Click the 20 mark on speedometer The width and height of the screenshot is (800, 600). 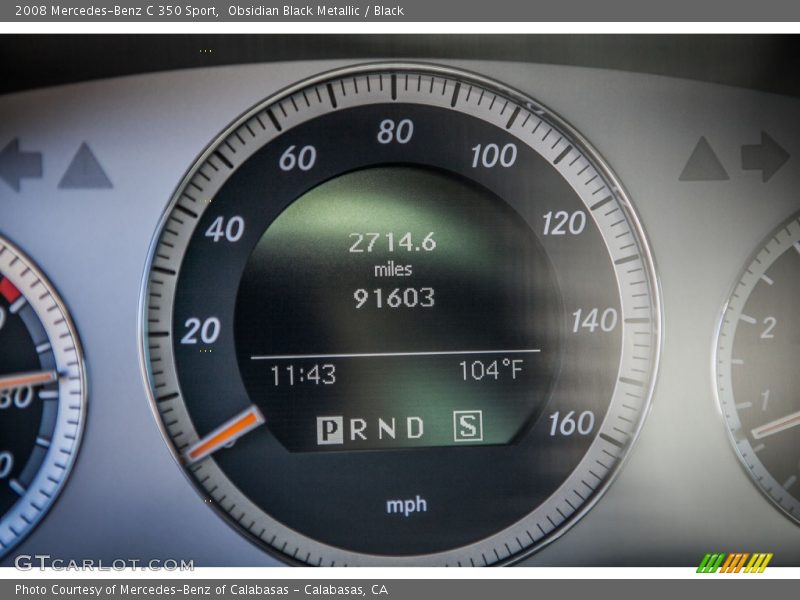(201, 331)
